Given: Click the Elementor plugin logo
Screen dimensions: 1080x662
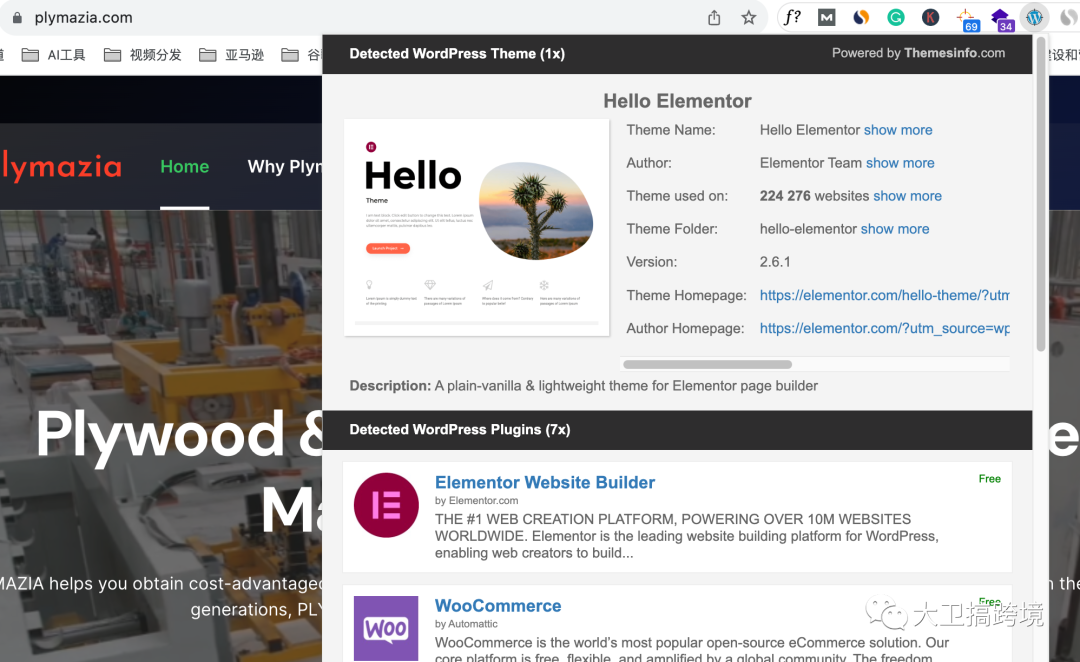Looking at the screenshot, I should [386, 505].
